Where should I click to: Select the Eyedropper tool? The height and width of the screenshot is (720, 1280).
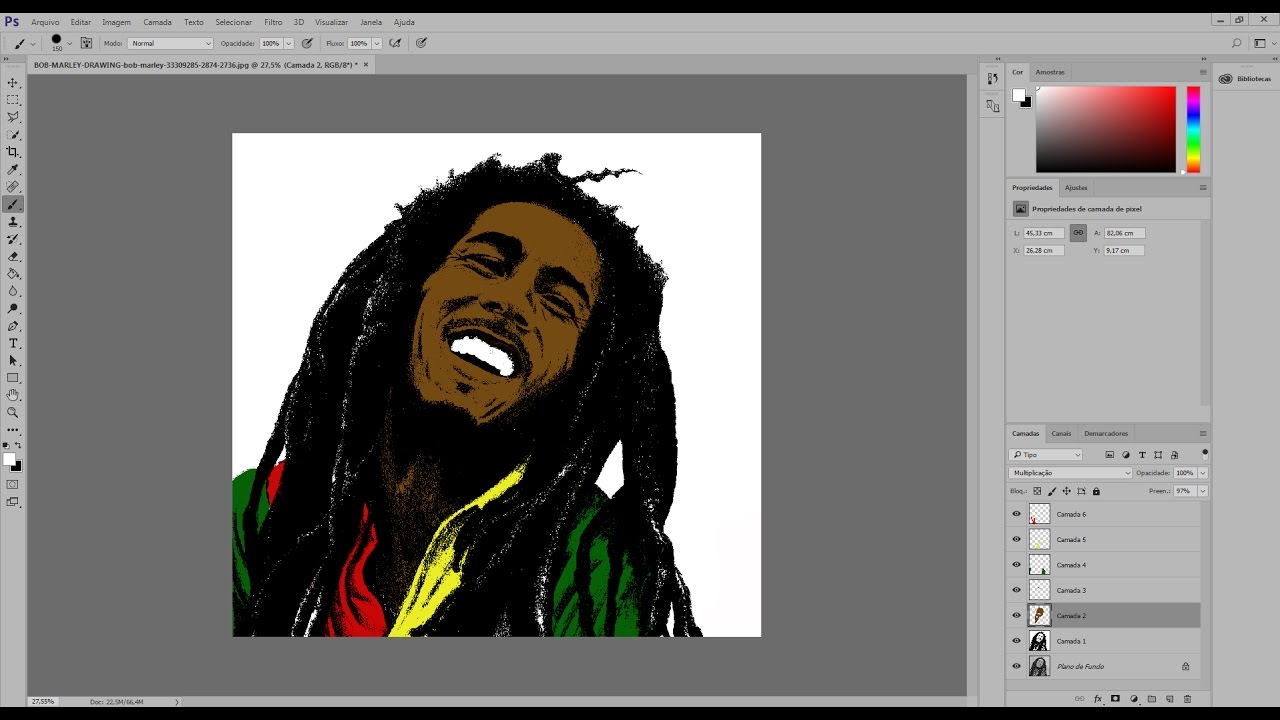[13, 170]
